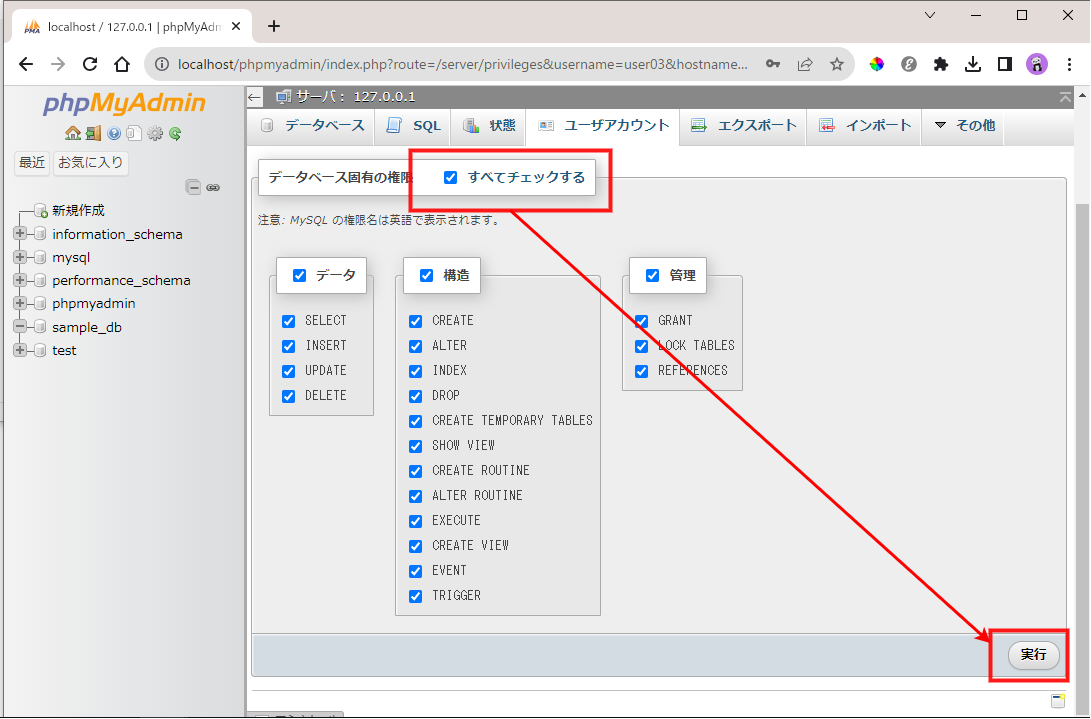
Task: Open the その他 dropdown menu
Action: [x=963, y=126]
